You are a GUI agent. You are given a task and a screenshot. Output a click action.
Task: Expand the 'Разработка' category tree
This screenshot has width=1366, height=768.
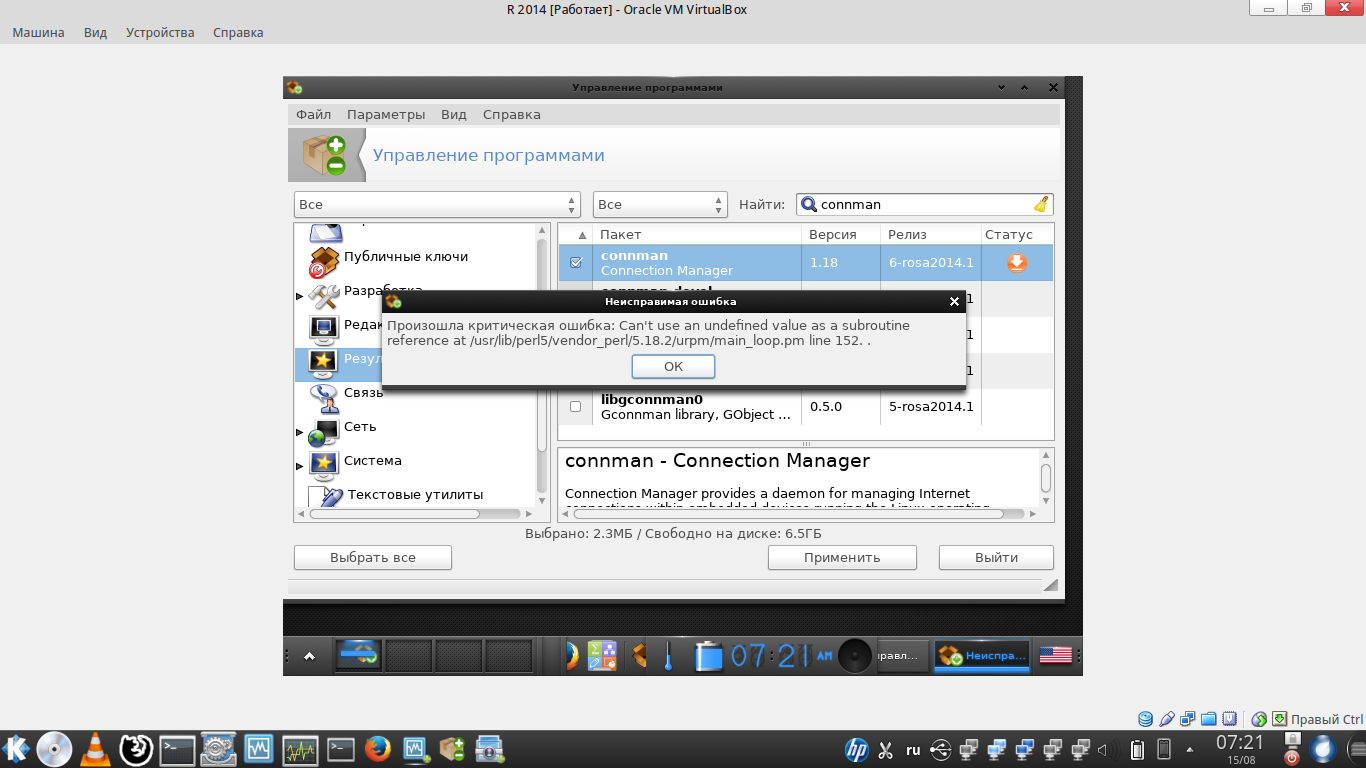[300, 296]
